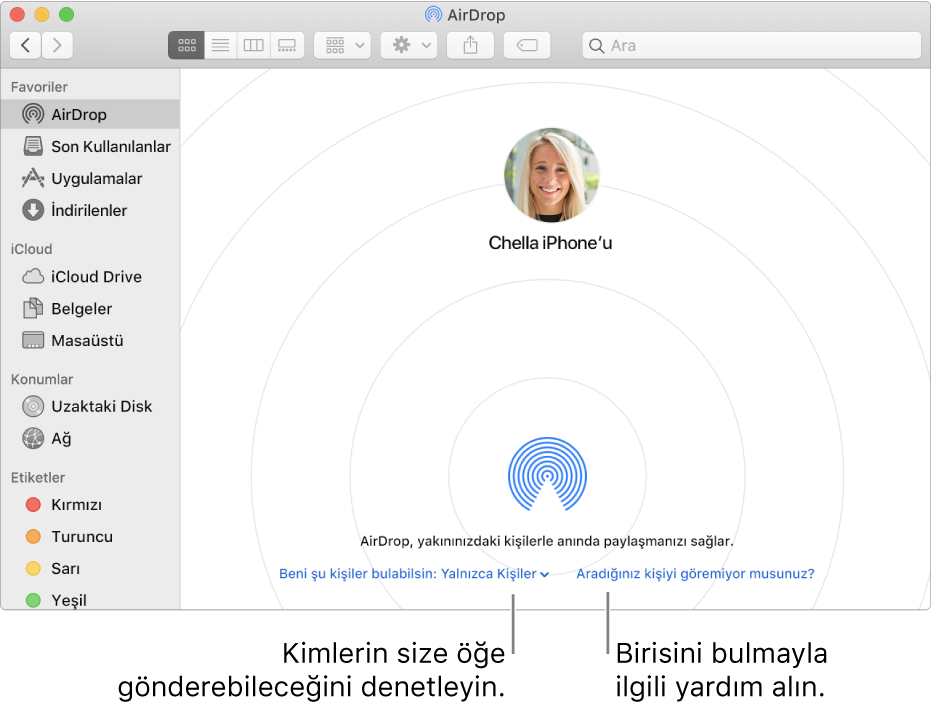Select the Turuncu tag
Viewport: 931px width, 705px height.
coord(90,537)
